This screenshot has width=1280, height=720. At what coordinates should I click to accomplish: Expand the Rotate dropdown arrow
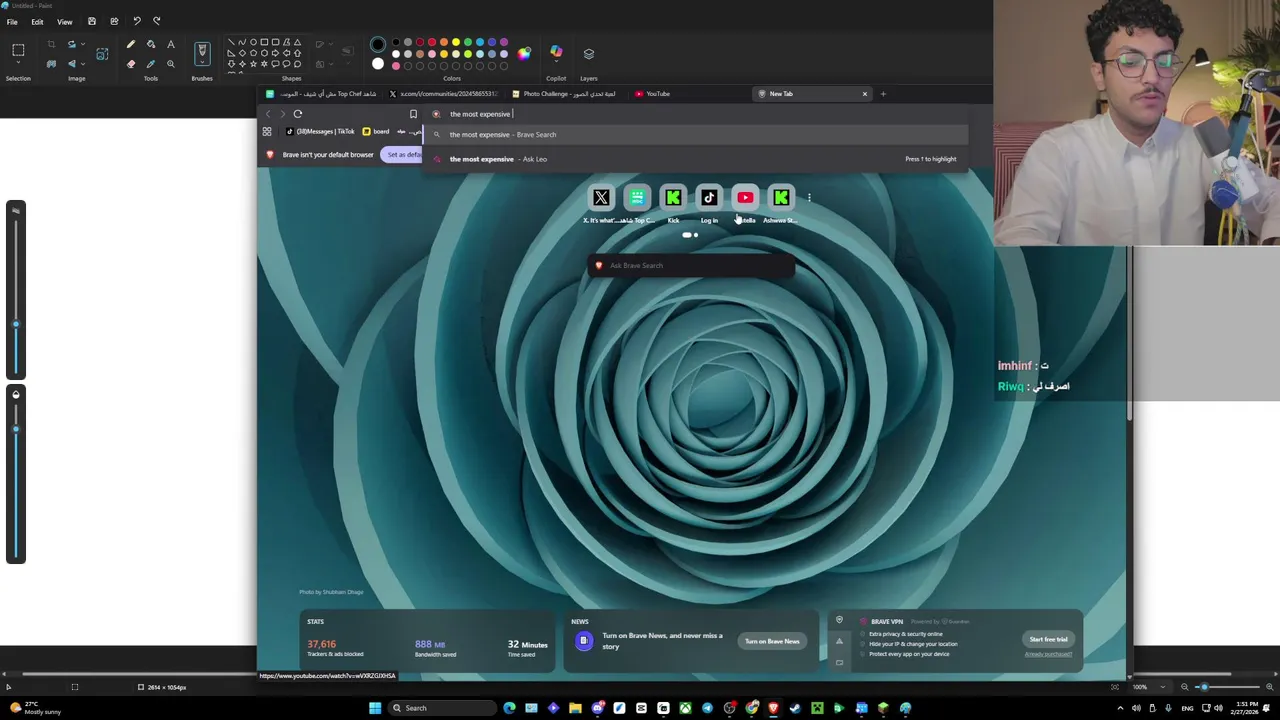coord(82,44)
